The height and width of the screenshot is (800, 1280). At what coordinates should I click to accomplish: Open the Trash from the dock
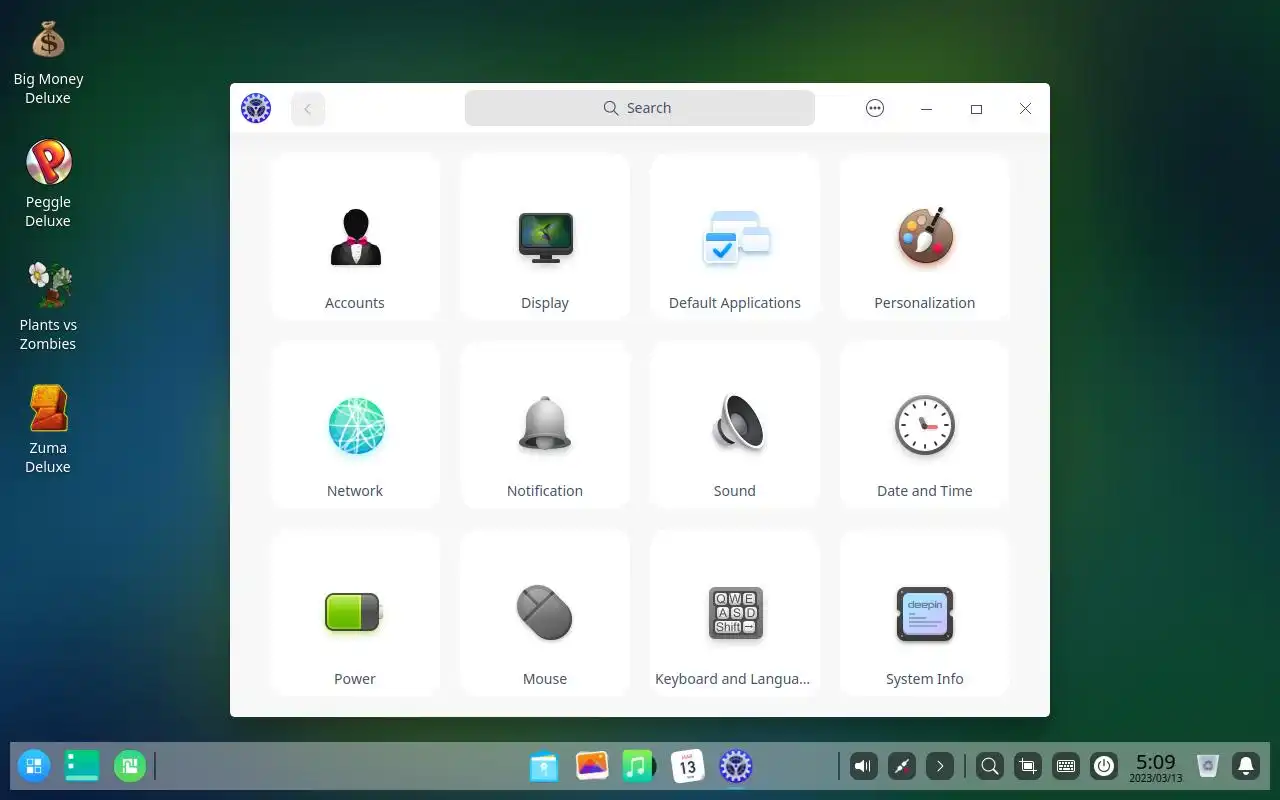click(1208, 767)
